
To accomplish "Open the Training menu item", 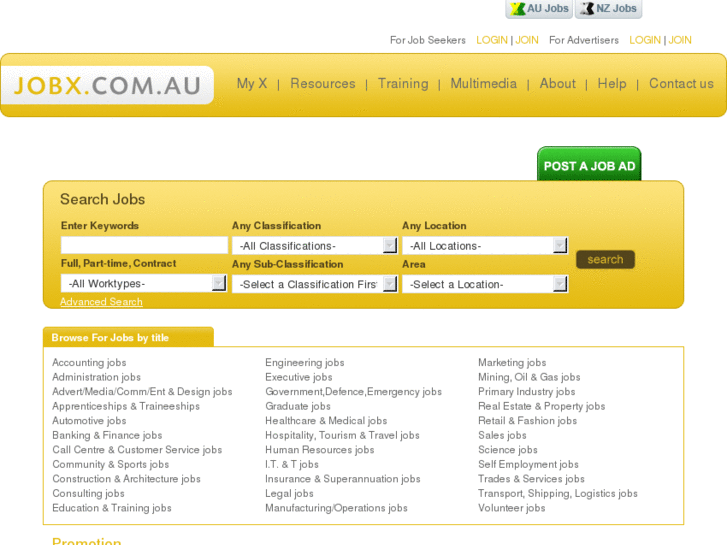I will pos(403,83).
